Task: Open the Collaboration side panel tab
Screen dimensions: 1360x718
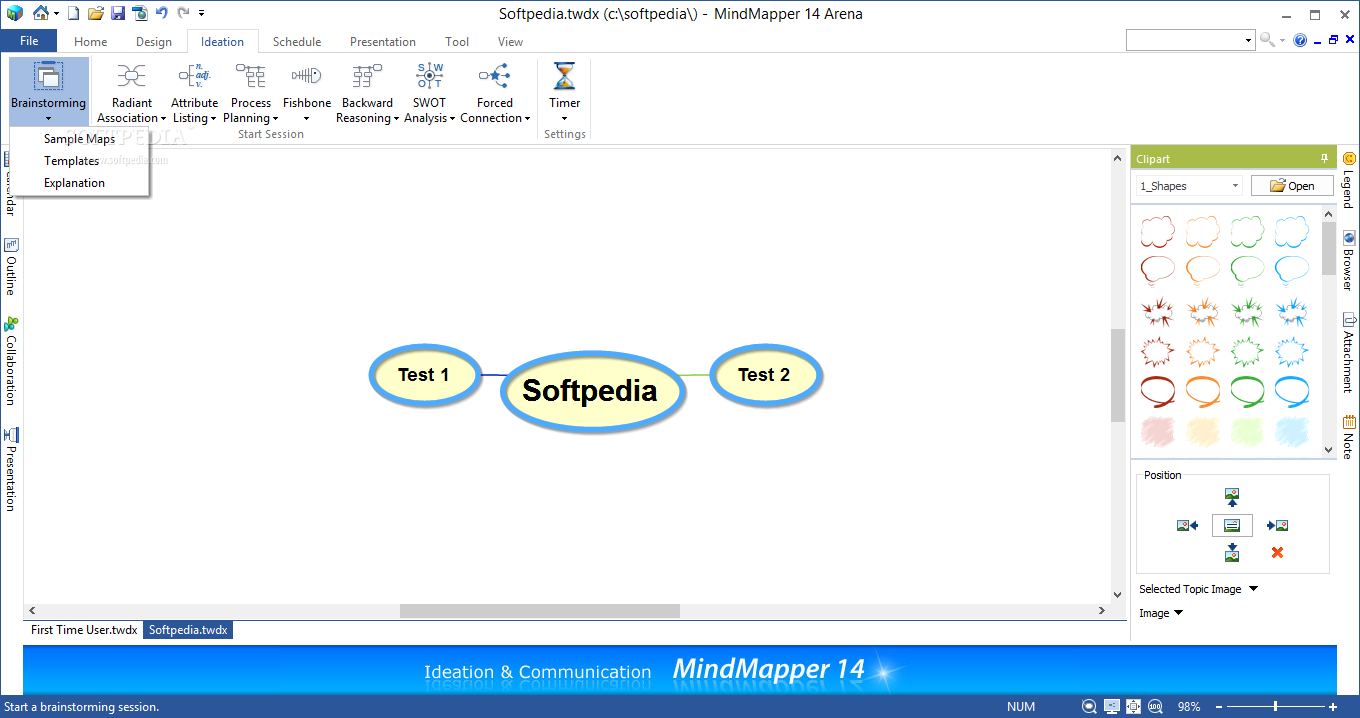Action: click(x=11, y=360)
